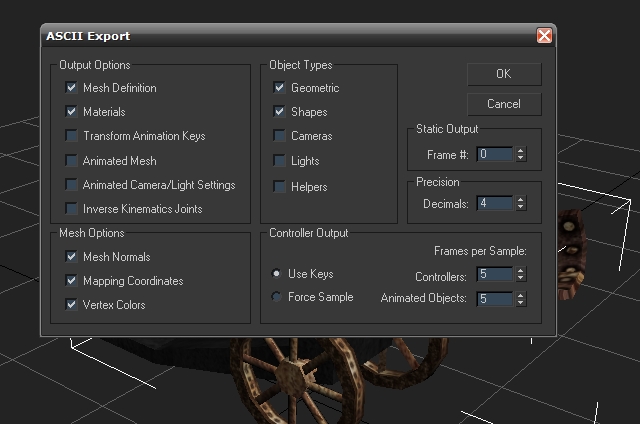Decrease Controllers frames per sample

(x=520, y=278)
